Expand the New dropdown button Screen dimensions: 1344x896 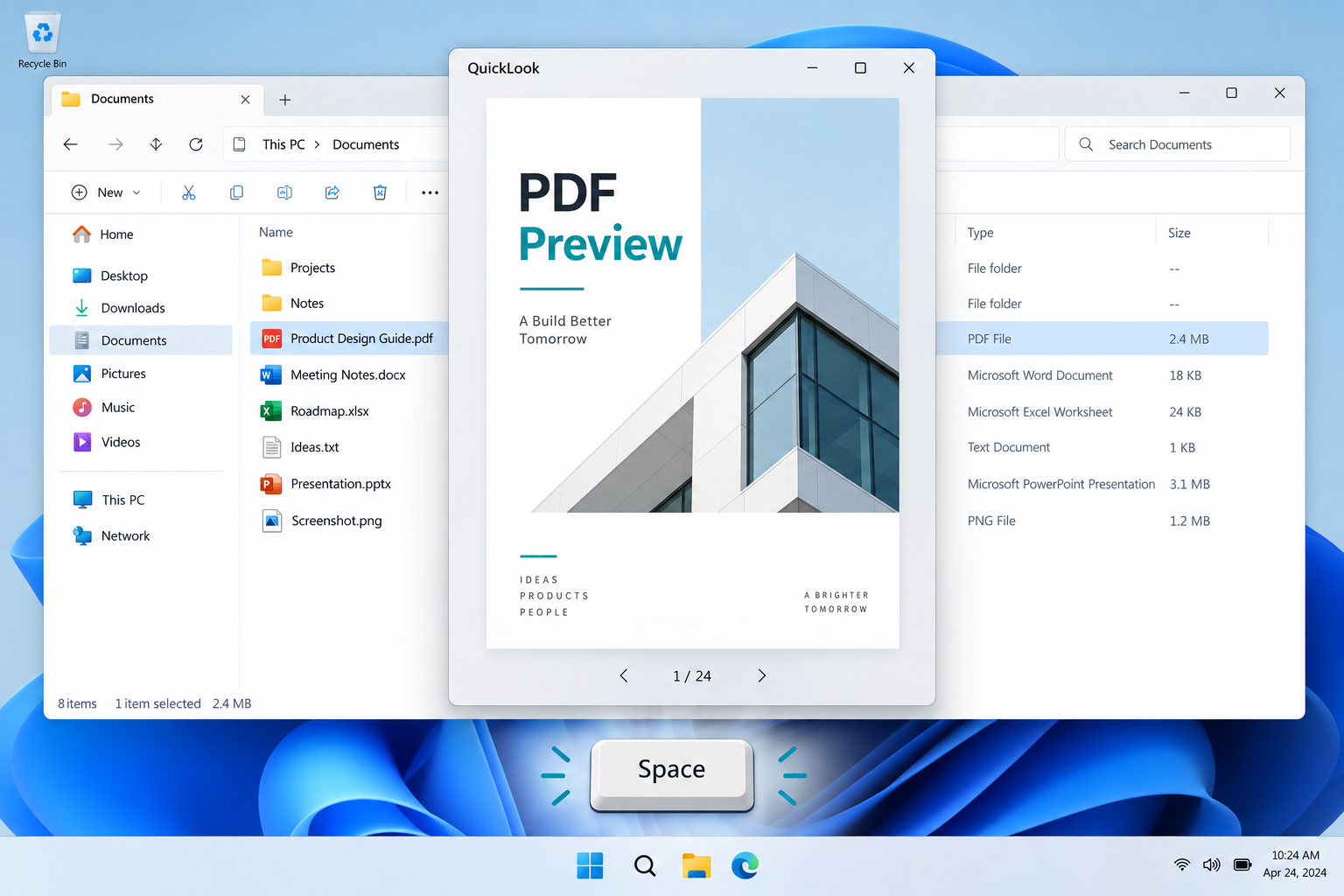click(105, 192)
